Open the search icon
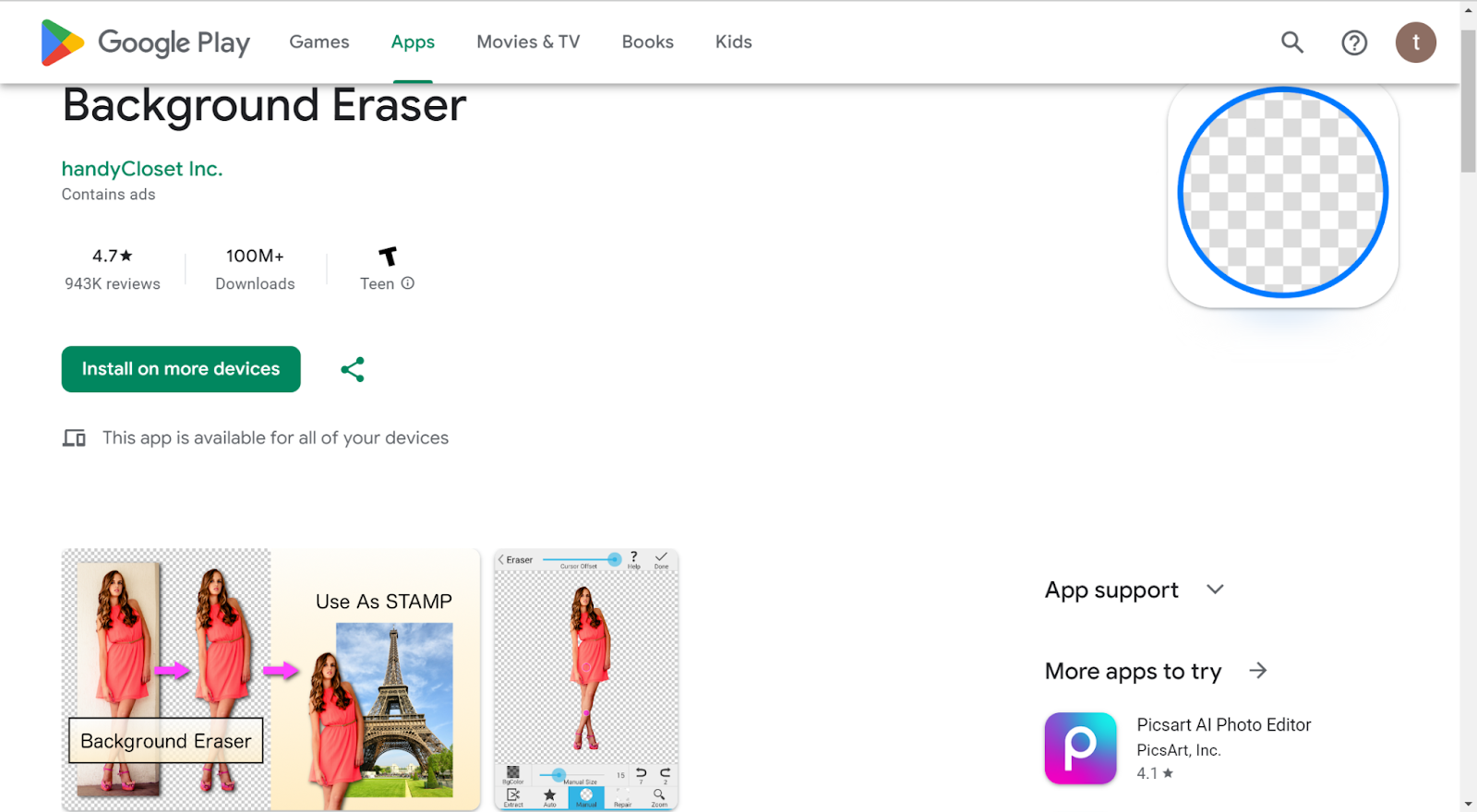1477x812 pixels. [x=1292, y=42]
